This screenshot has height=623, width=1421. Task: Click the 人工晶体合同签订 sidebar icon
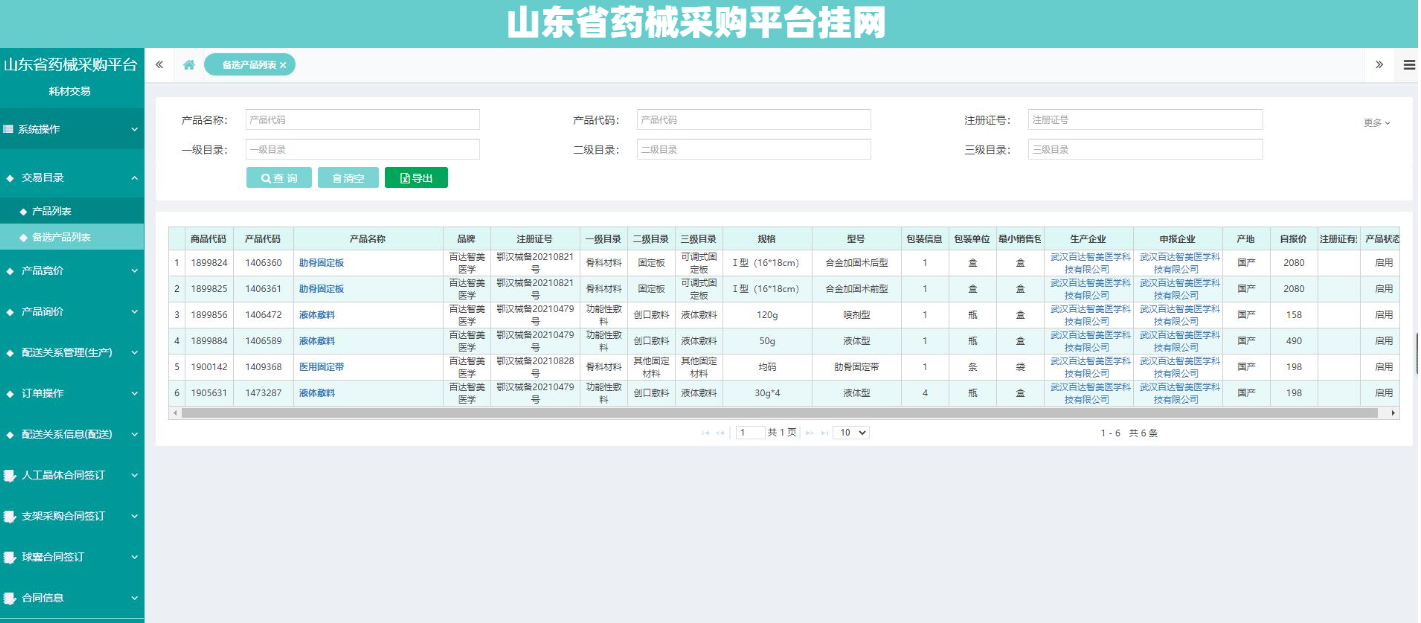[10, 475]
